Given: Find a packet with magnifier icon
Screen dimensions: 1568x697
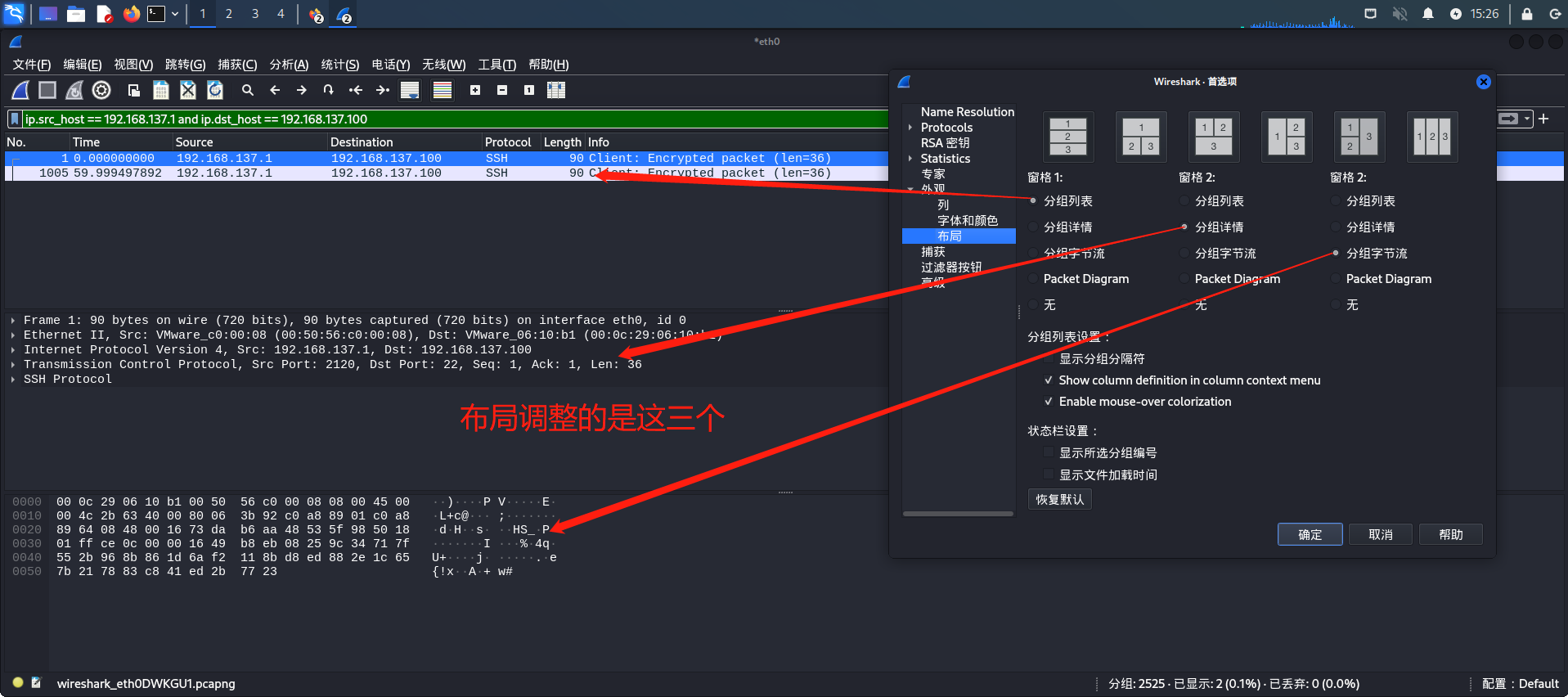Looking at the screenshot, I should point(248,90).
